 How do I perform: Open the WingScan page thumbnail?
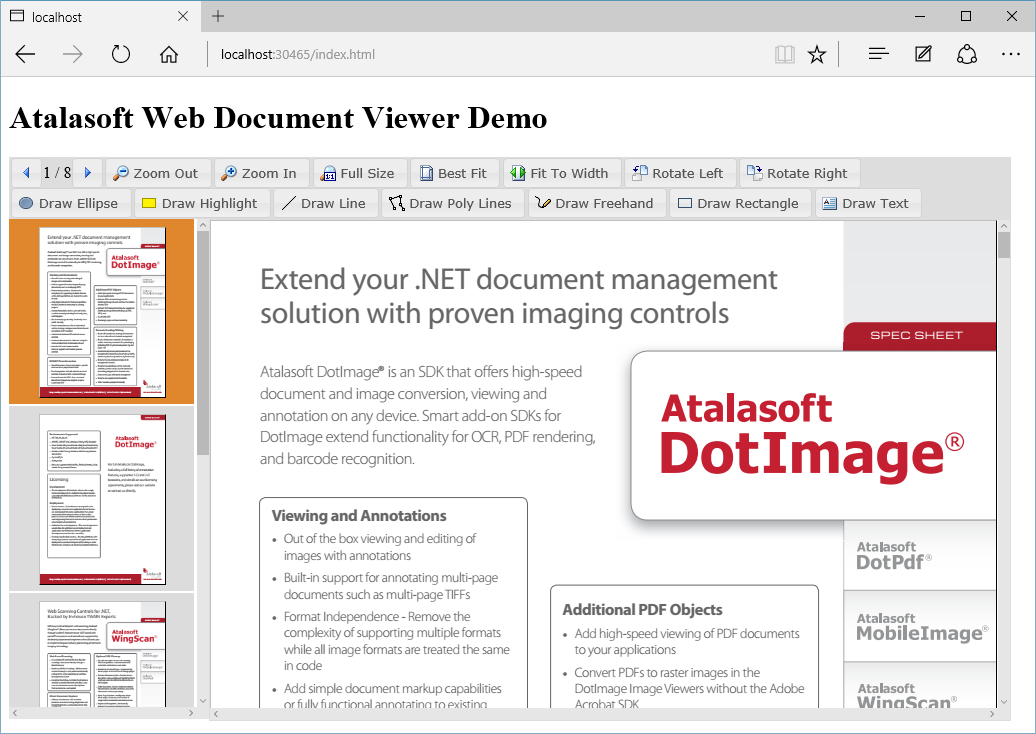pos(102,653)
